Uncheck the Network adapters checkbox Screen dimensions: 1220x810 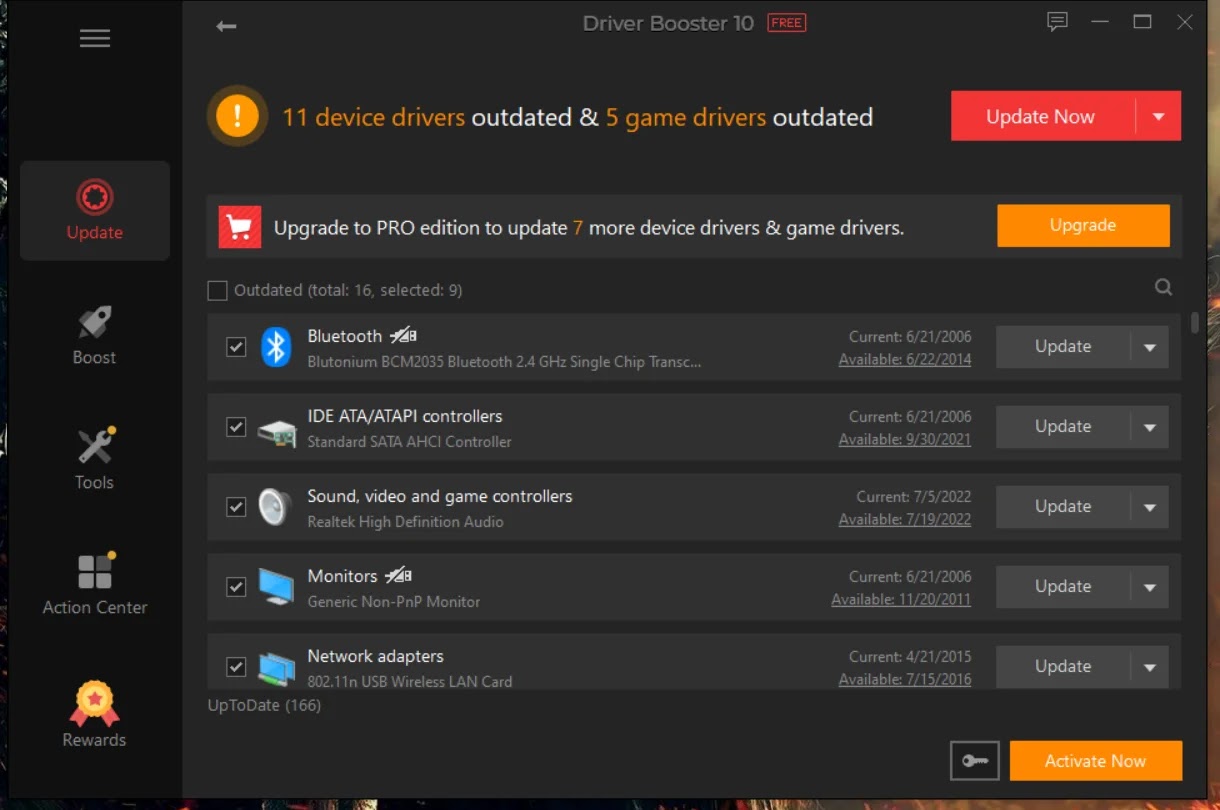coord(236,667)
